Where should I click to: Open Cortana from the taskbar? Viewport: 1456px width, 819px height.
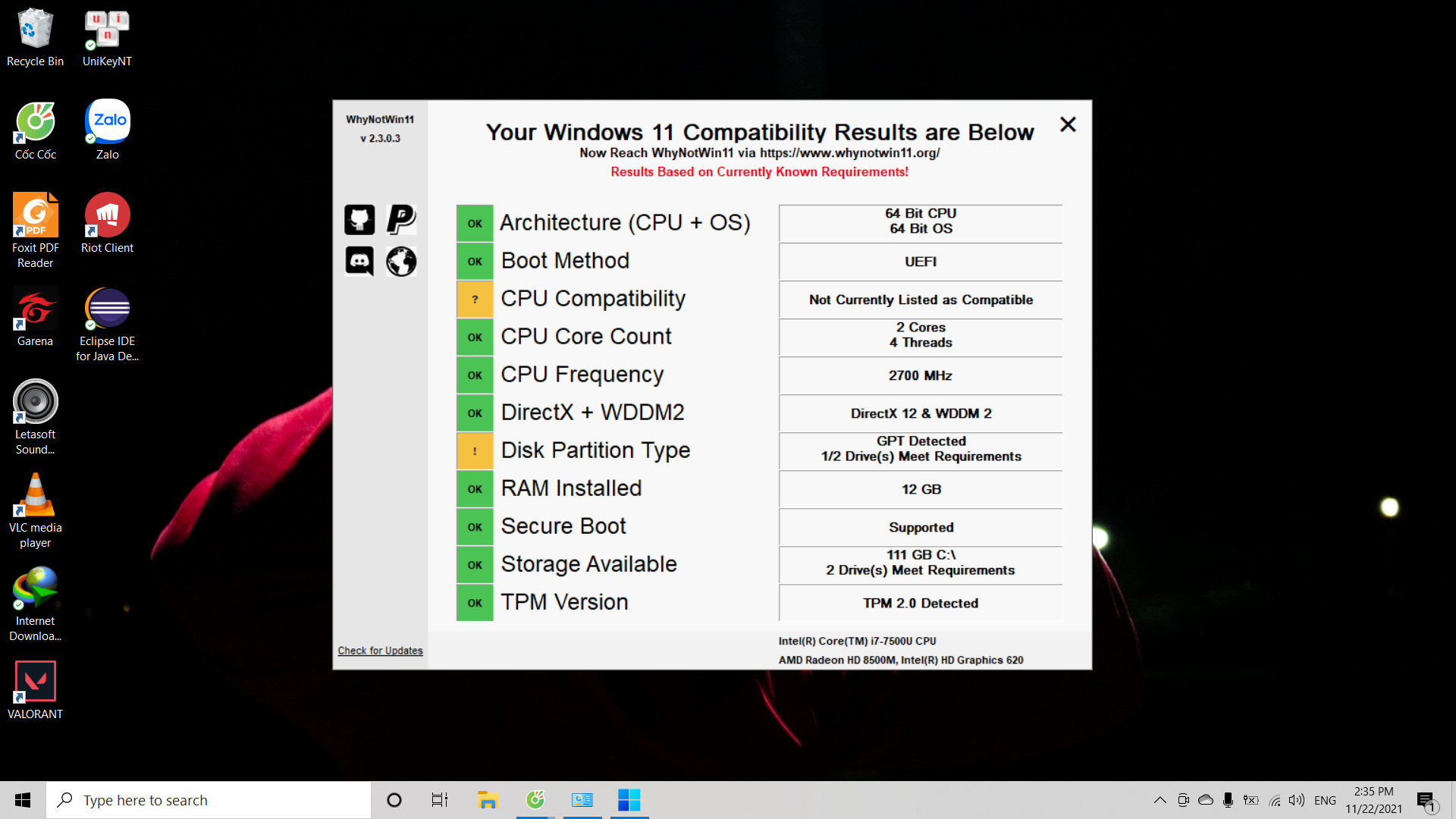(x=394, y=800)
